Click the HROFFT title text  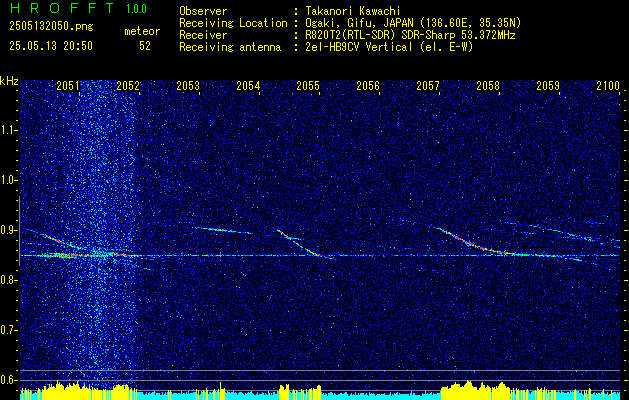tap(63, 8)
